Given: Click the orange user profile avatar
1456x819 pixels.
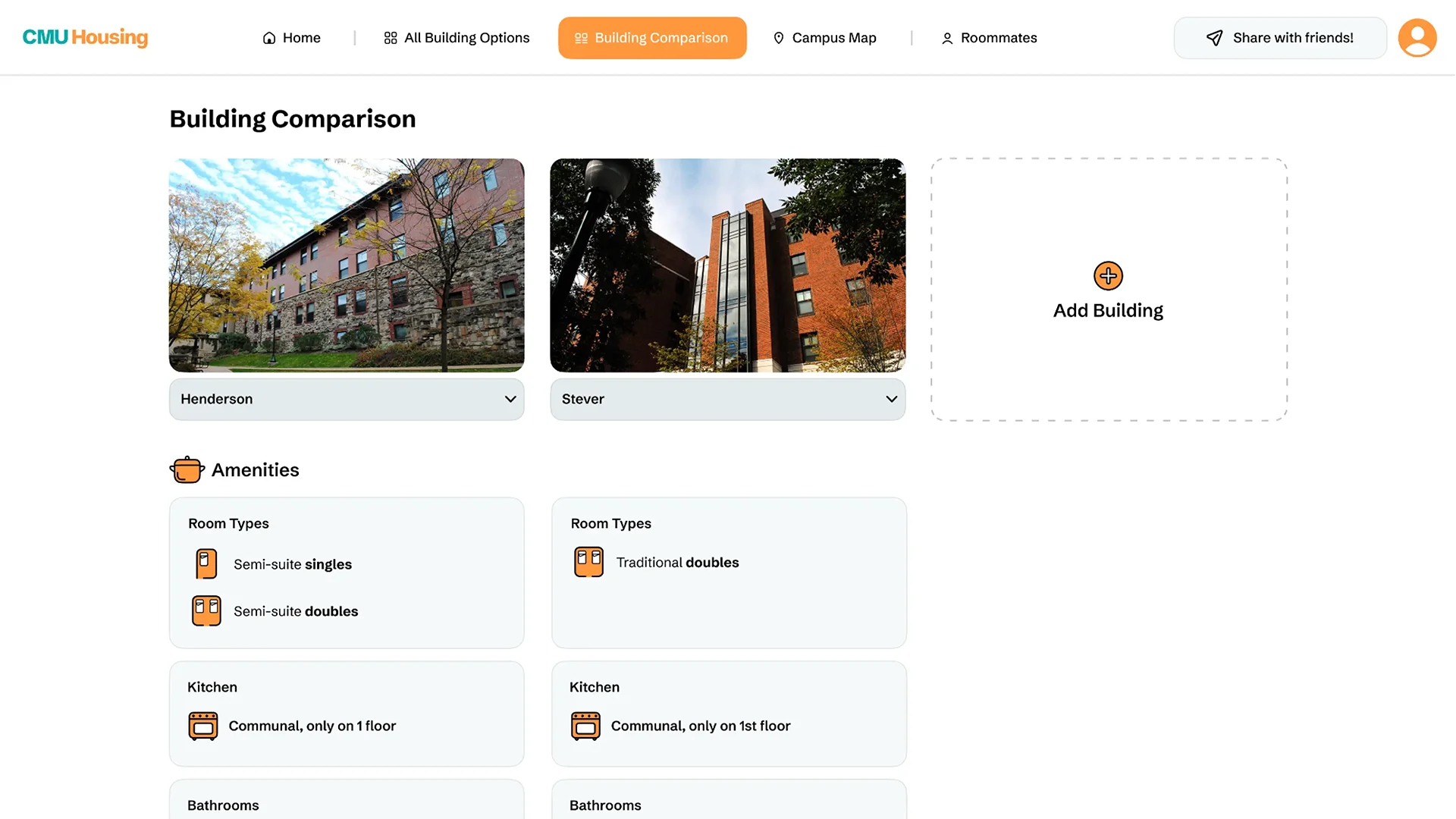Looking at the screenshot, I should coord(1417,38).
